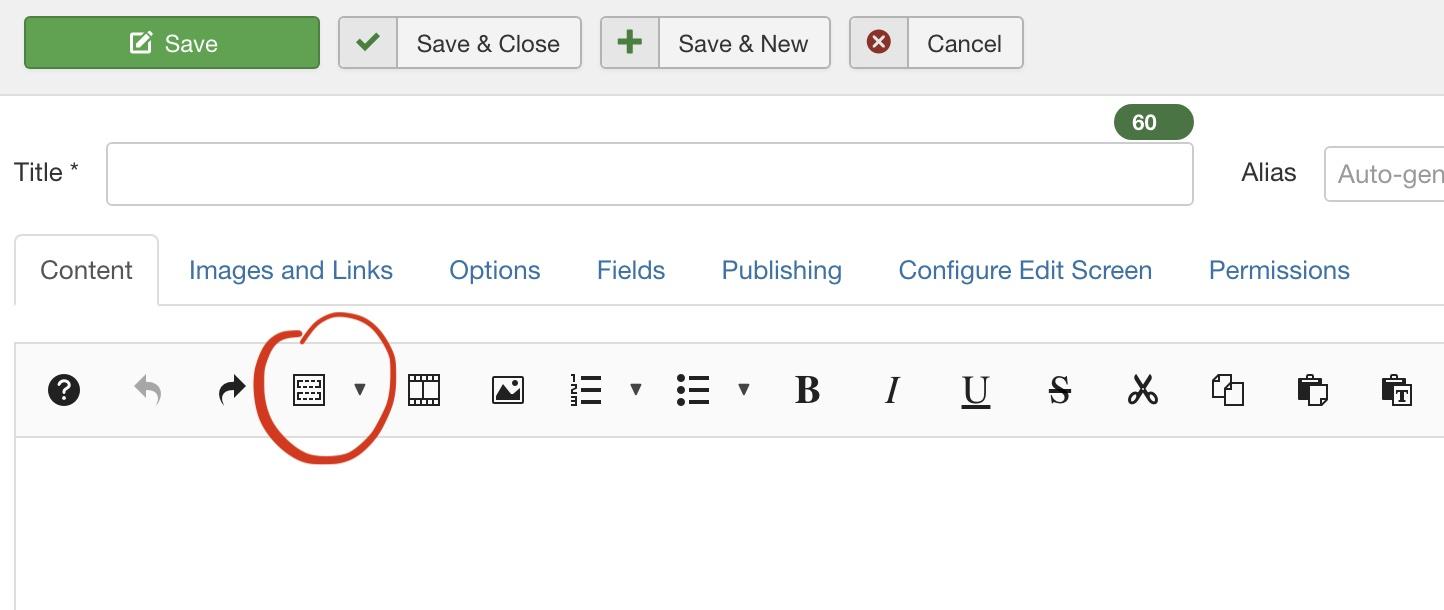The height and width of the screenshot is (610, 1444).
Task: Open the dropdown arrow beside the circled icon
Action: click(360, 390)
